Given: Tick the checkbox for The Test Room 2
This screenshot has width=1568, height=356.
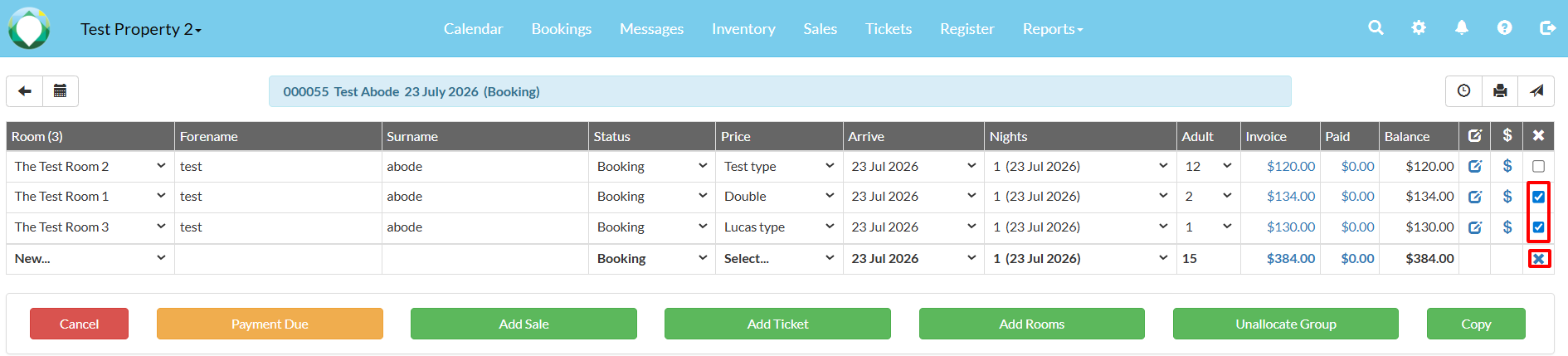Looking at the screenshot, I should pos(1538,166).
